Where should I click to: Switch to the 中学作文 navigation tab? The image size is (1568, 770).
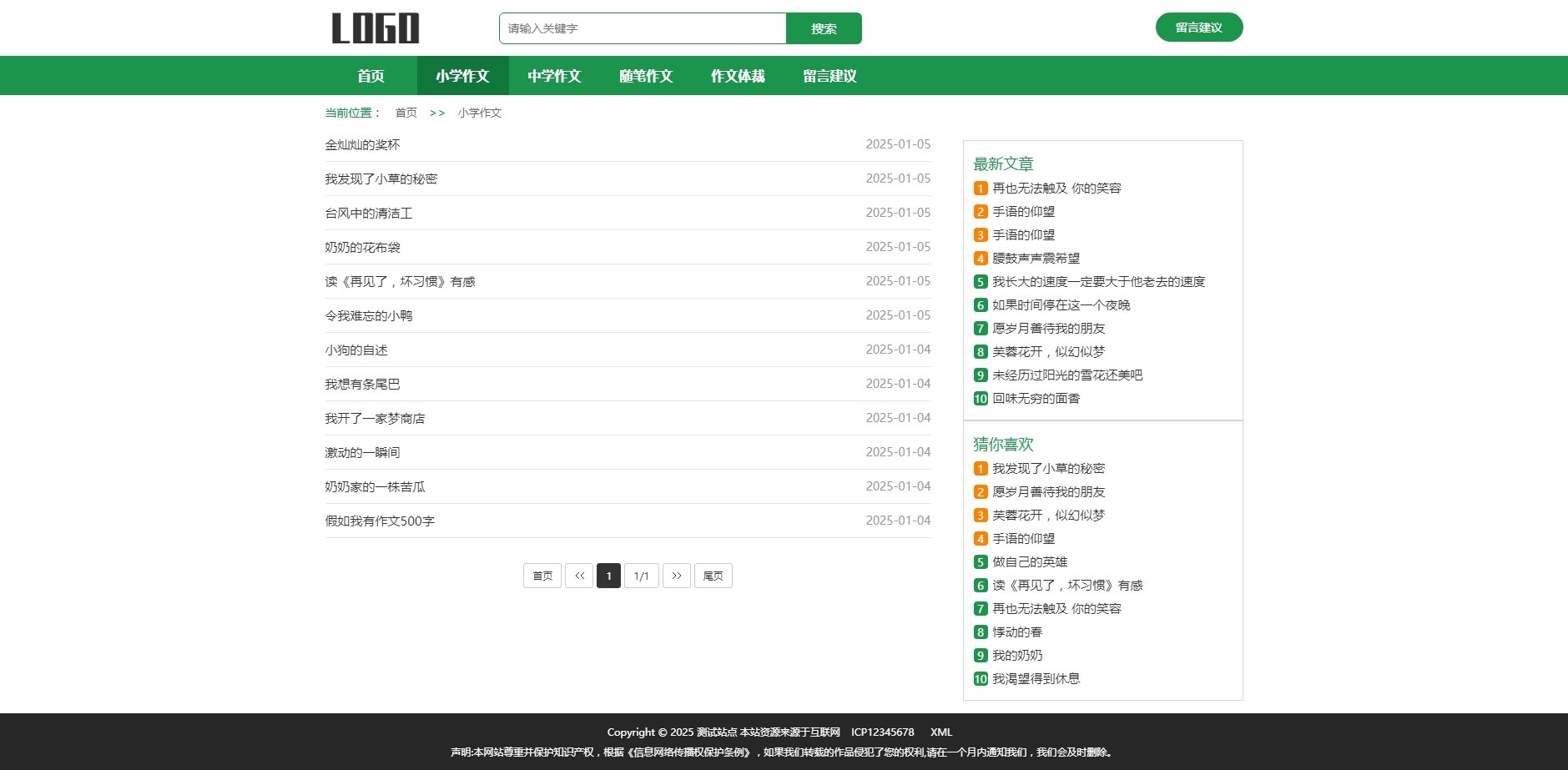(x=554, y=76)
